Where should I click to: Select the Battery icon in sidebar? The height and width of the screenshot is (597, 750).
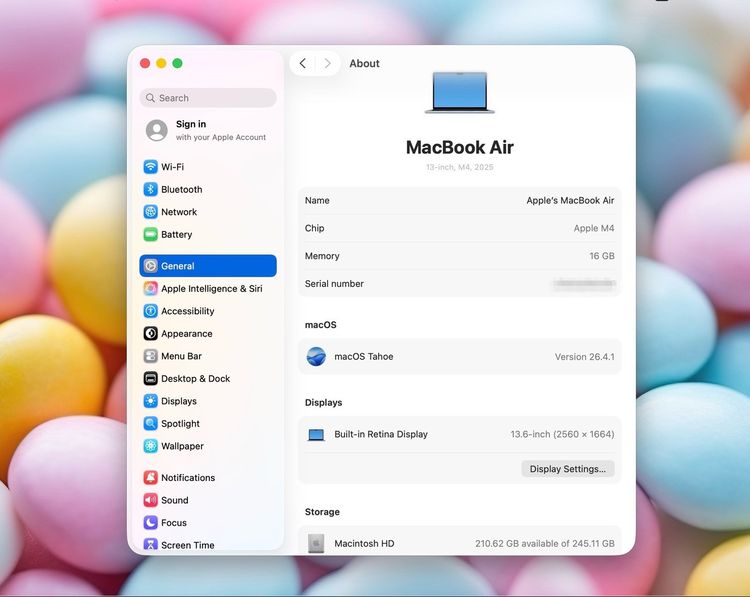tap(150, 234)
